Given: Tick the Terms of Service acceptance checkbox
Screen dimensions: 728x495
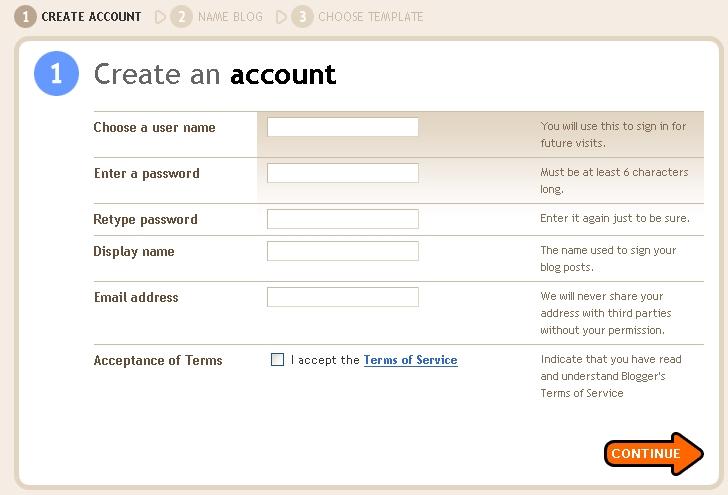Looking at the screenshot, I should [277, 359].
